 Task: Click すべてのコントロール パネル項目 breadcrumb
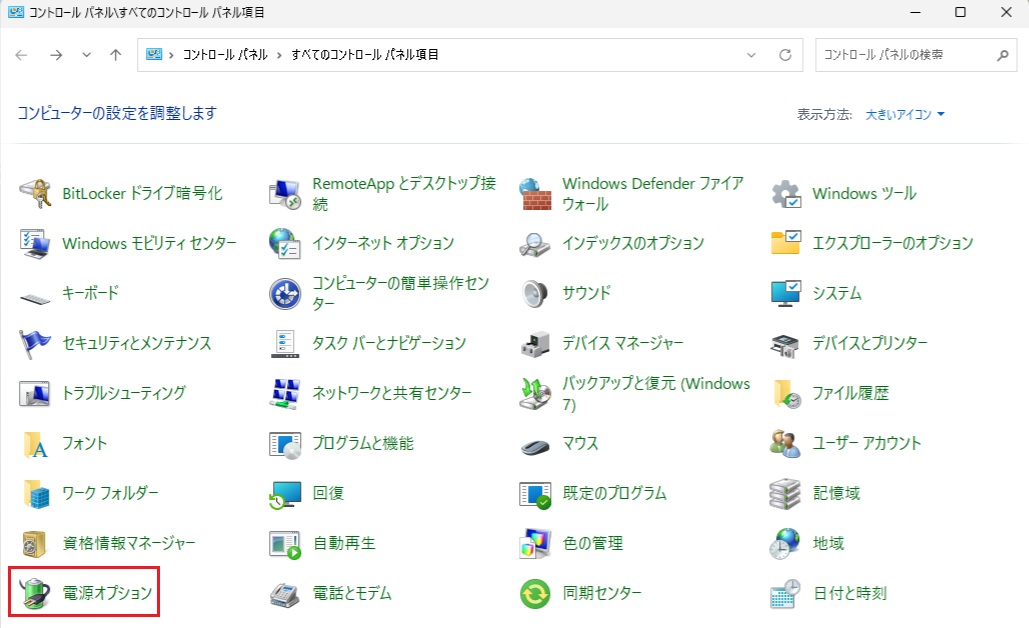point(364,54)
